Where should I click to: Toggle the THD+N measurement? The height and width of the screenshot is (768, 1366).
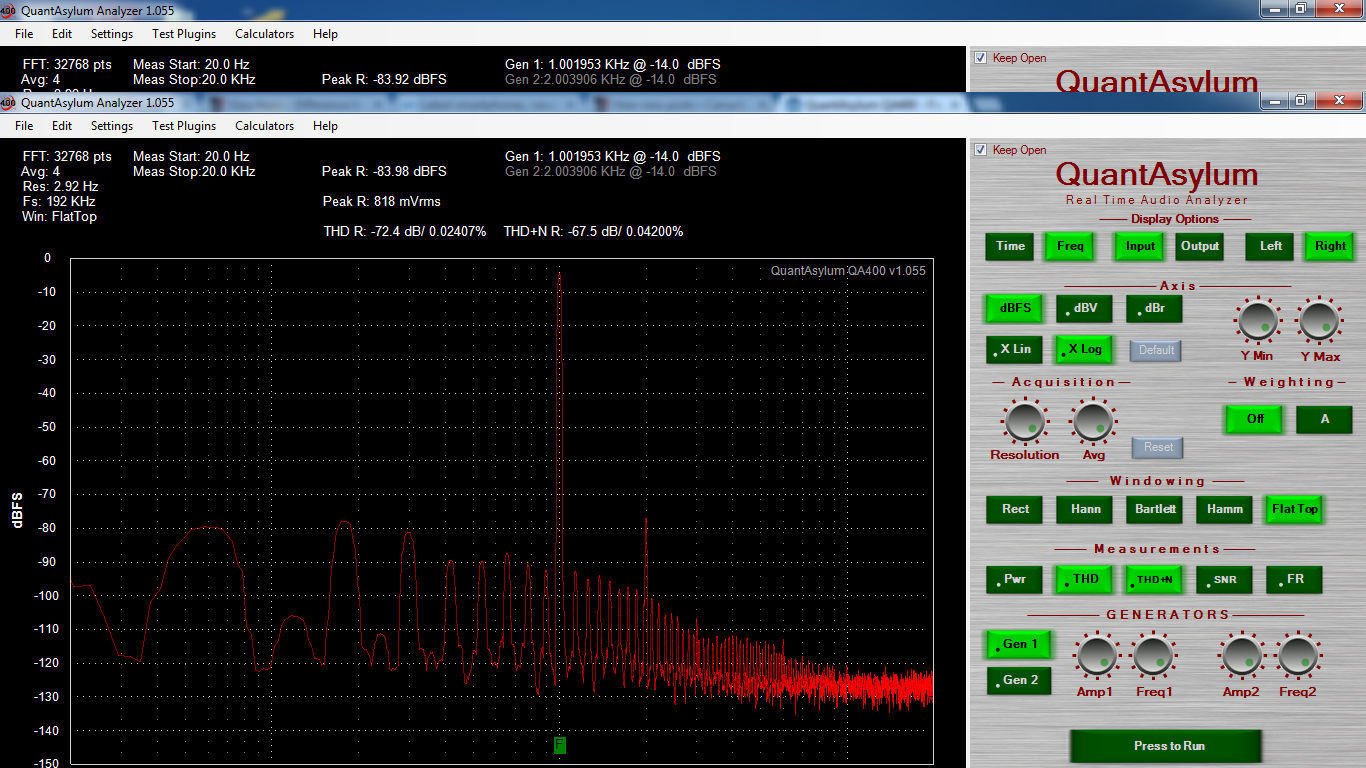[x=1154, y=579]
